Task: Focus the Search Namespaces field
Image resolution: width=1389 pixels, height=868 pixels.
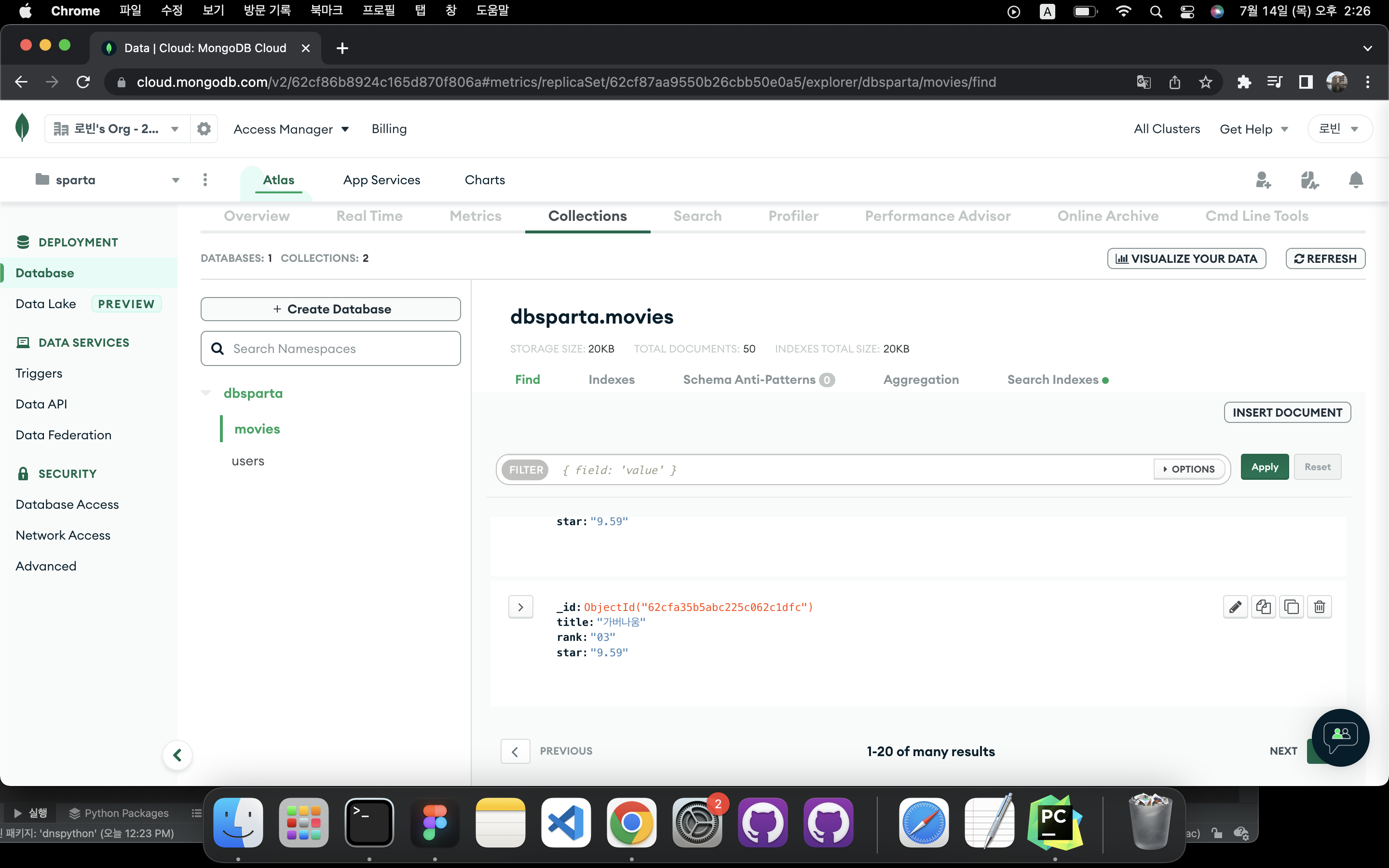Action: click(x=330, y=349)
